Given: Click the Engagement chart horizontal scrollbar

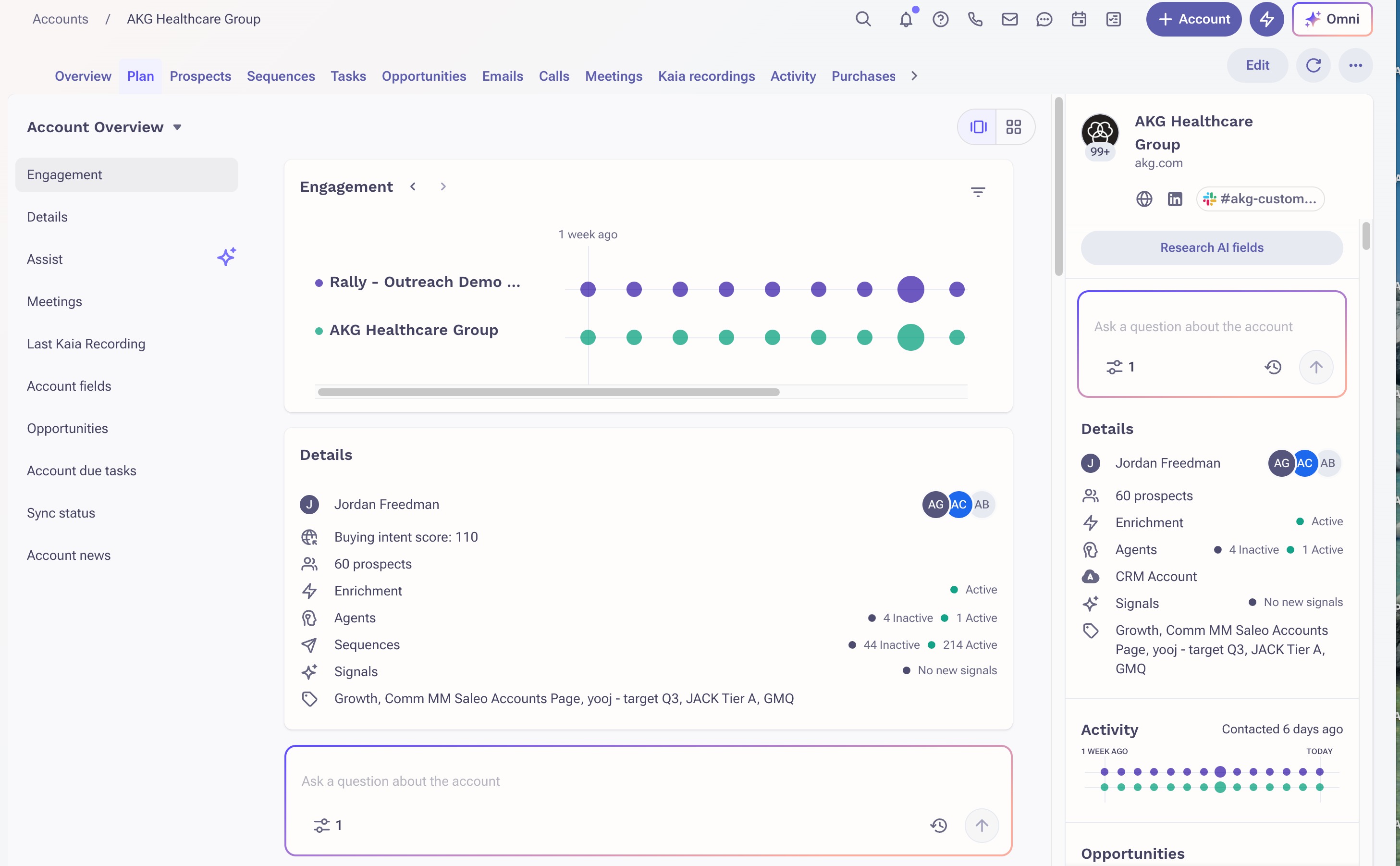Looking at the screenshot, I should (x=548, y=392).
